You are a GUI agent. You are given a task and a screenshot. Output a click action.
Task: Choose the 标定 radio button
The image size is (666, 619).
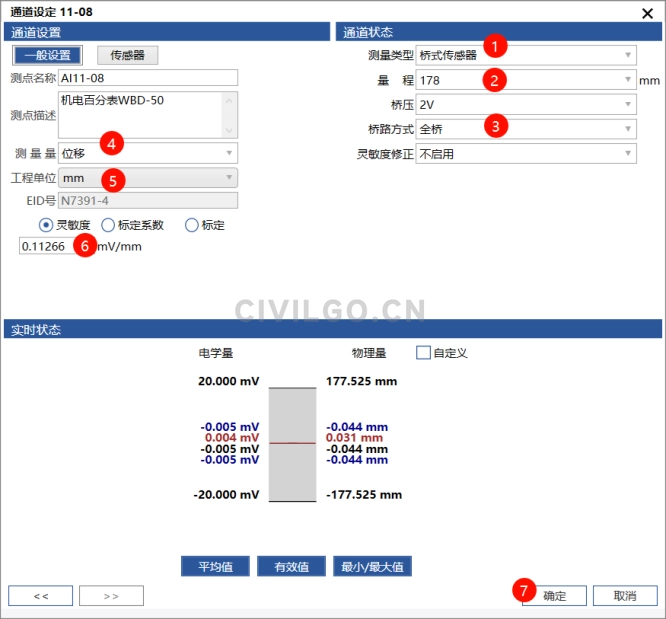pos(192,225)
